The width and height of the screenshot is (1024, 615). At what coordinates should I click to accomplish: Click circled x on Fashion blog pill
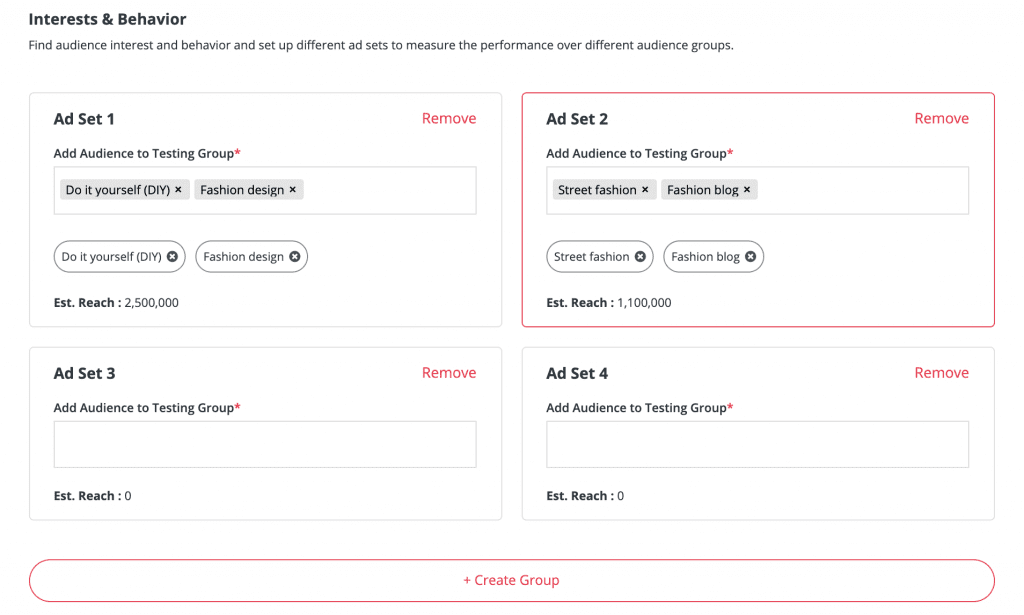coord(751,257)
